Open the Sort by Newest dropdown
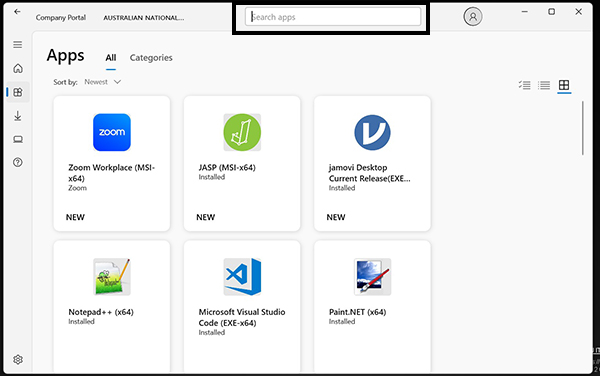 pos(103,82)
